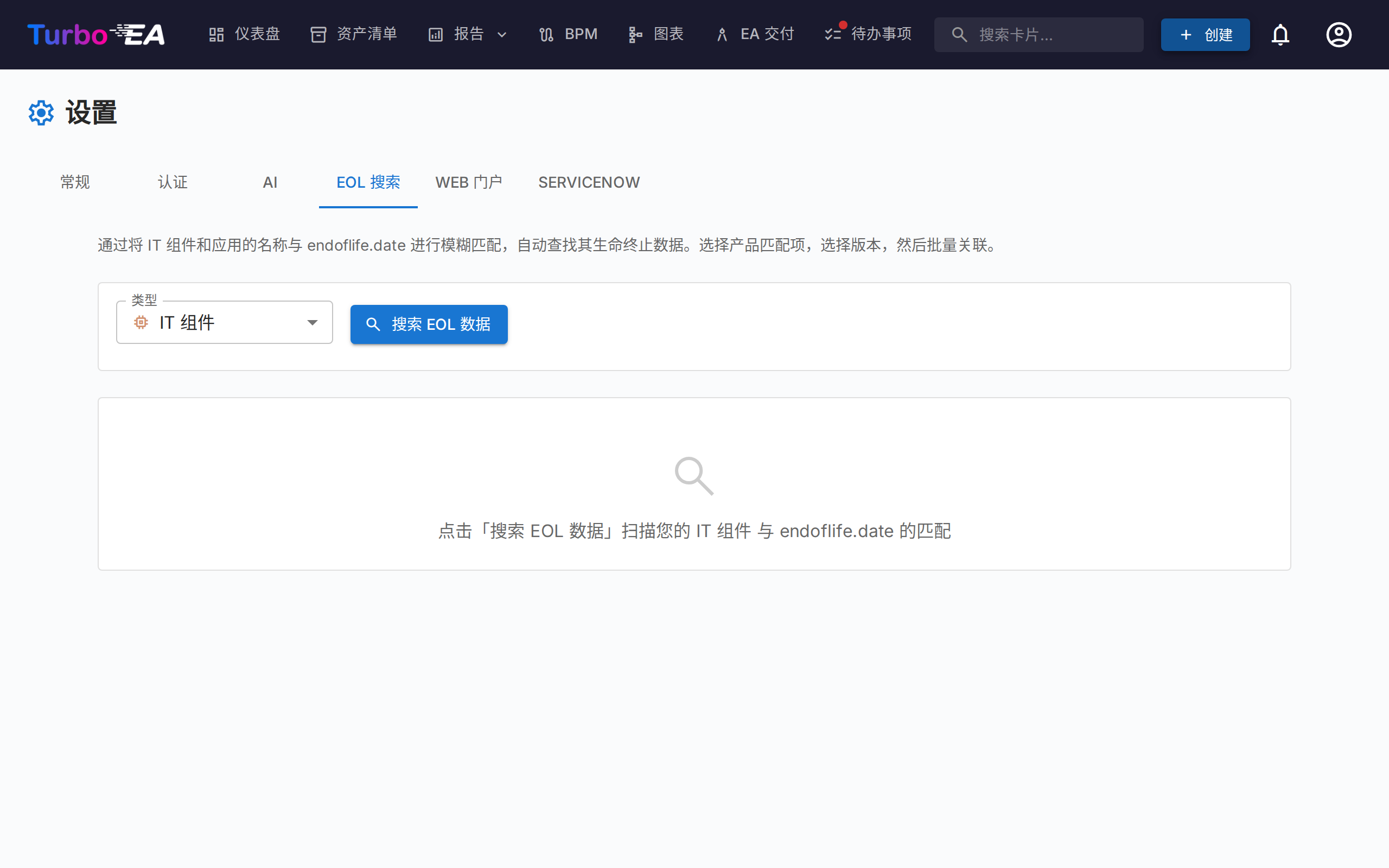Open the 仪表盘 dashboard icon

[x=217, y=34]
